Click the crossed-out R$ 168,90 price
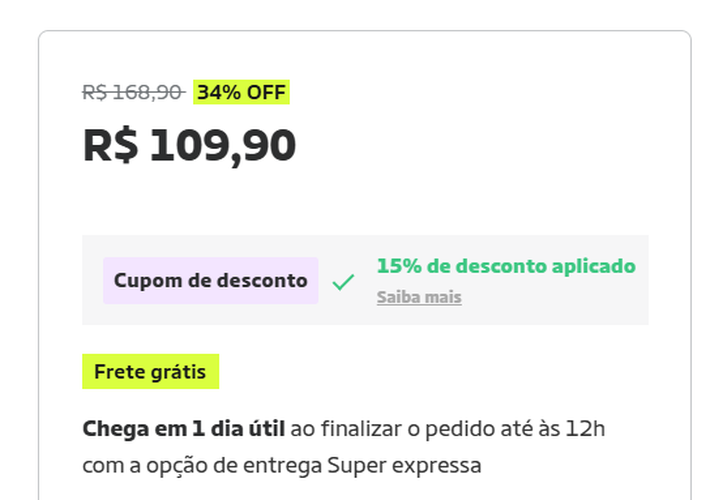Viewport: 710px width, 500px height. pyautogui.click(x=132, y=93)
